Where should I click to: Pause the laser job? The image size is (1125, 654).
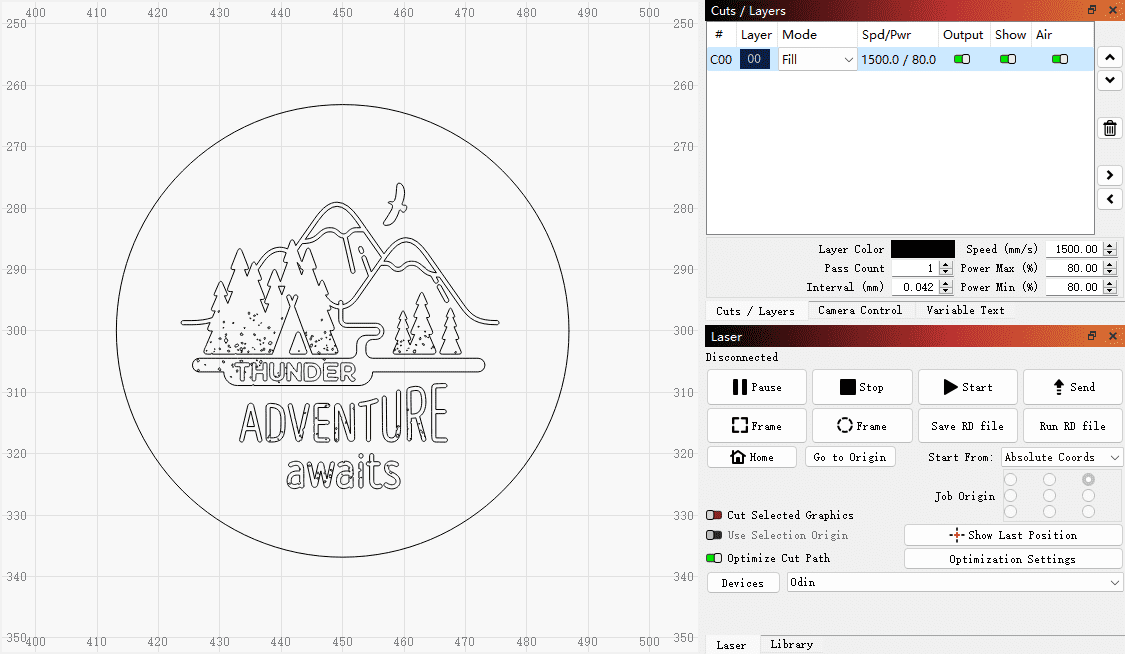pyautogui.click(x=757, y=387)
